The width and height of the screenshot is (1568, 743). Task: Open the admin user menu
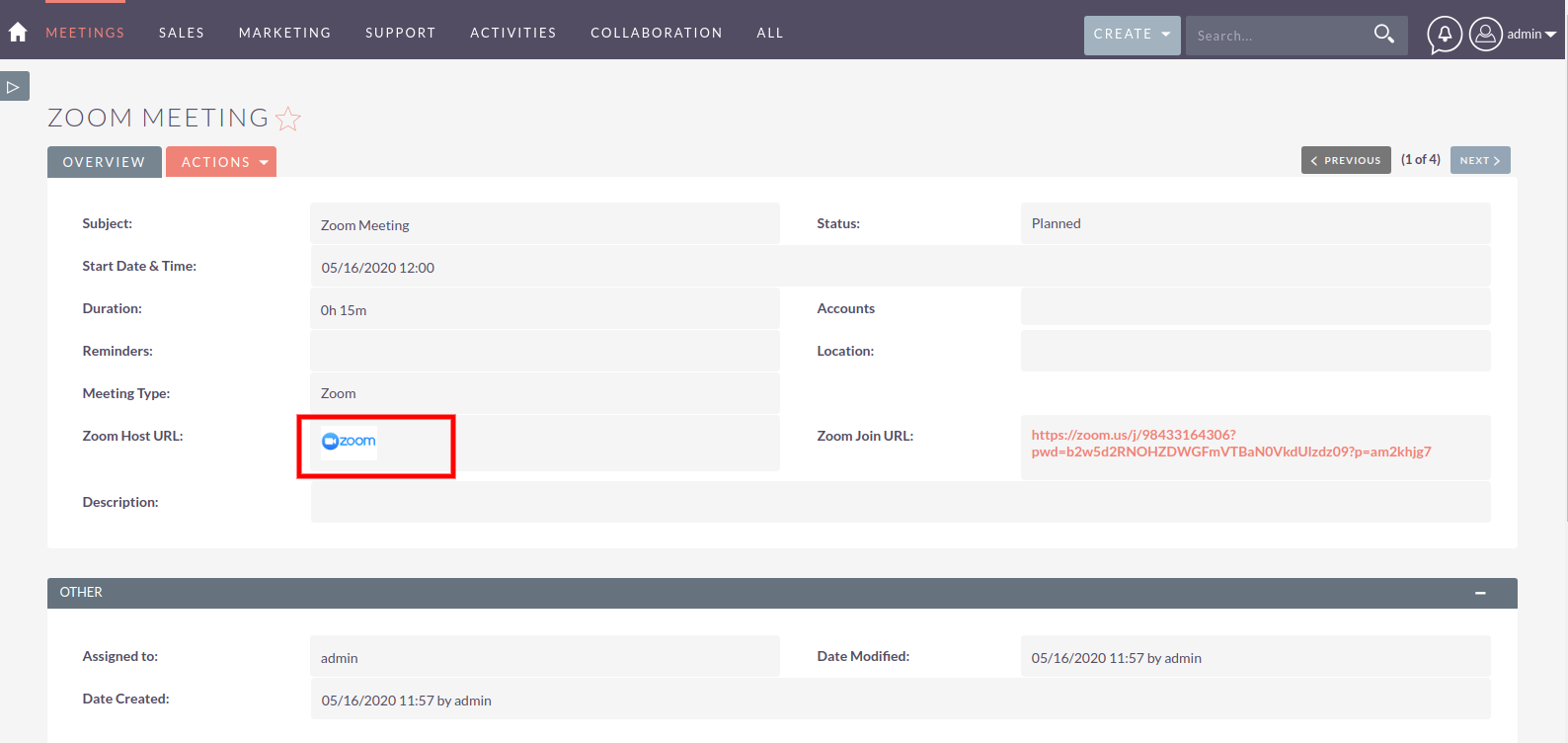tap(1530, 35)
